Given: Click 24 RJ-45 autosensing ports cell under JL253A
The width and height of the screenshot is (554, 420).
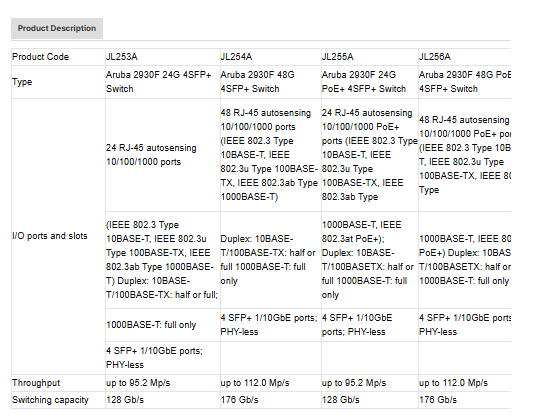Looking at the screenshot, I should (163, 155).
